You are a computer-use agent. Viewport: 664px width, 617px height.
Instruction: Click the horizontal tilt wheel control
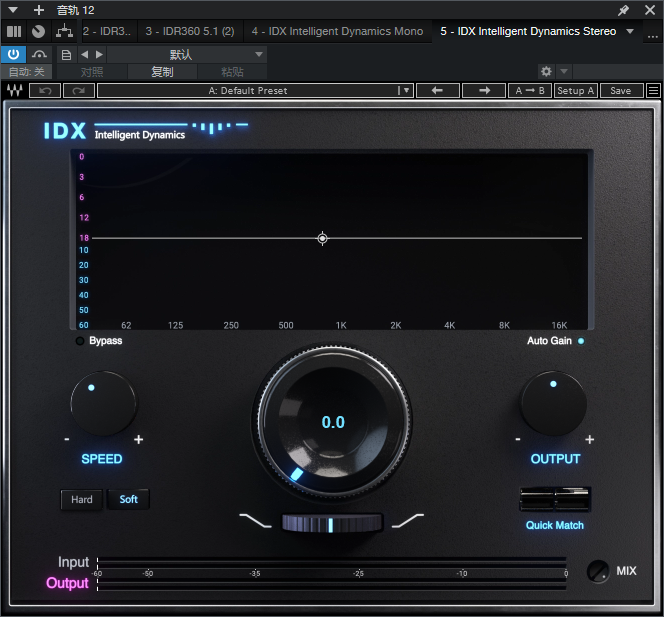coord(332,523)
